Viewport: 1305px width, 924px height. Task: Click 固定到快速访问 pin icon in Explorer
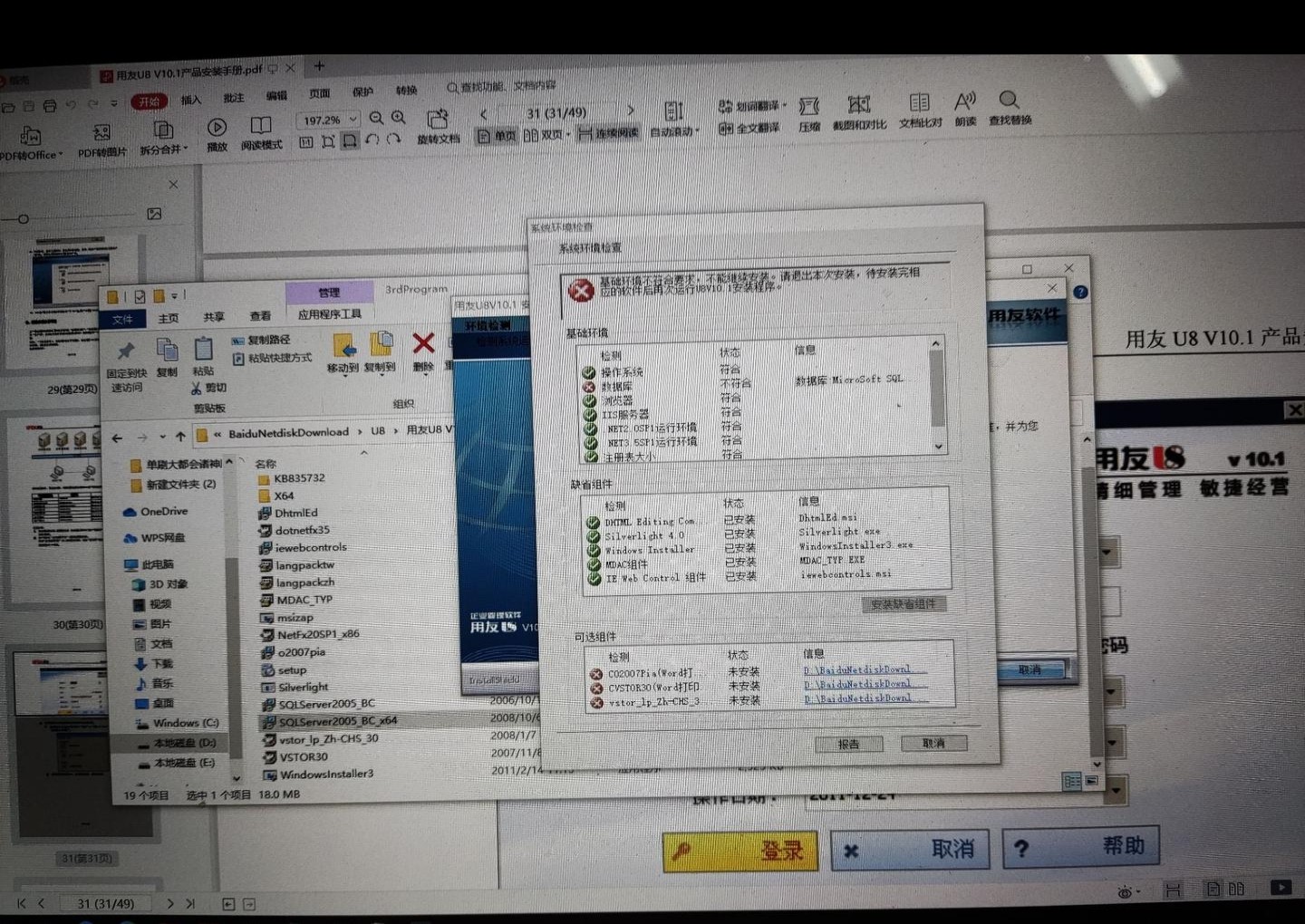click(x=126, y=351)
